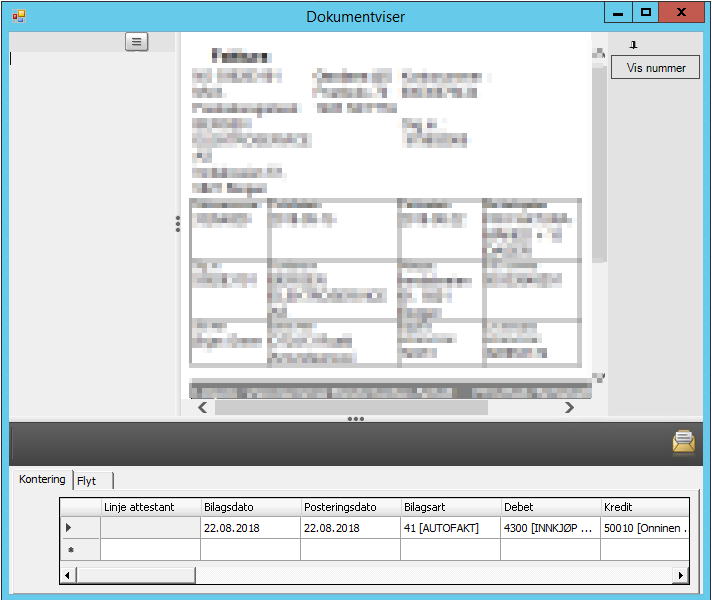Select Kredit cell 50010 [Onninen

645,528
